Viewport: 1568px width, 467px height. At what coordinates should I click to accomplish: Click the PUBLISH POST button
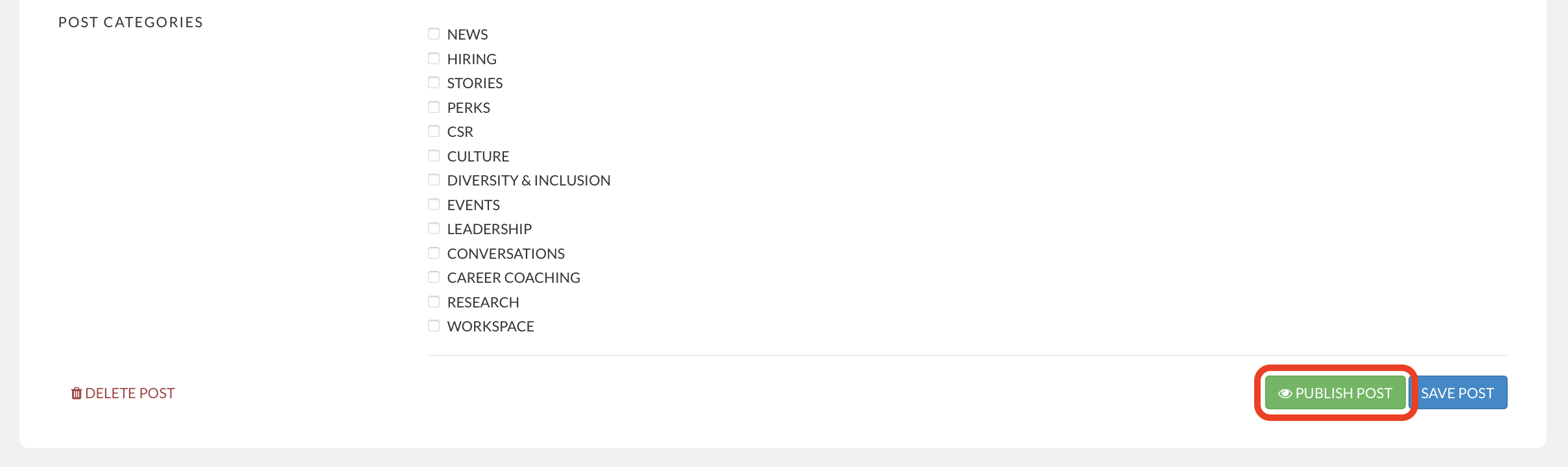1335,392
